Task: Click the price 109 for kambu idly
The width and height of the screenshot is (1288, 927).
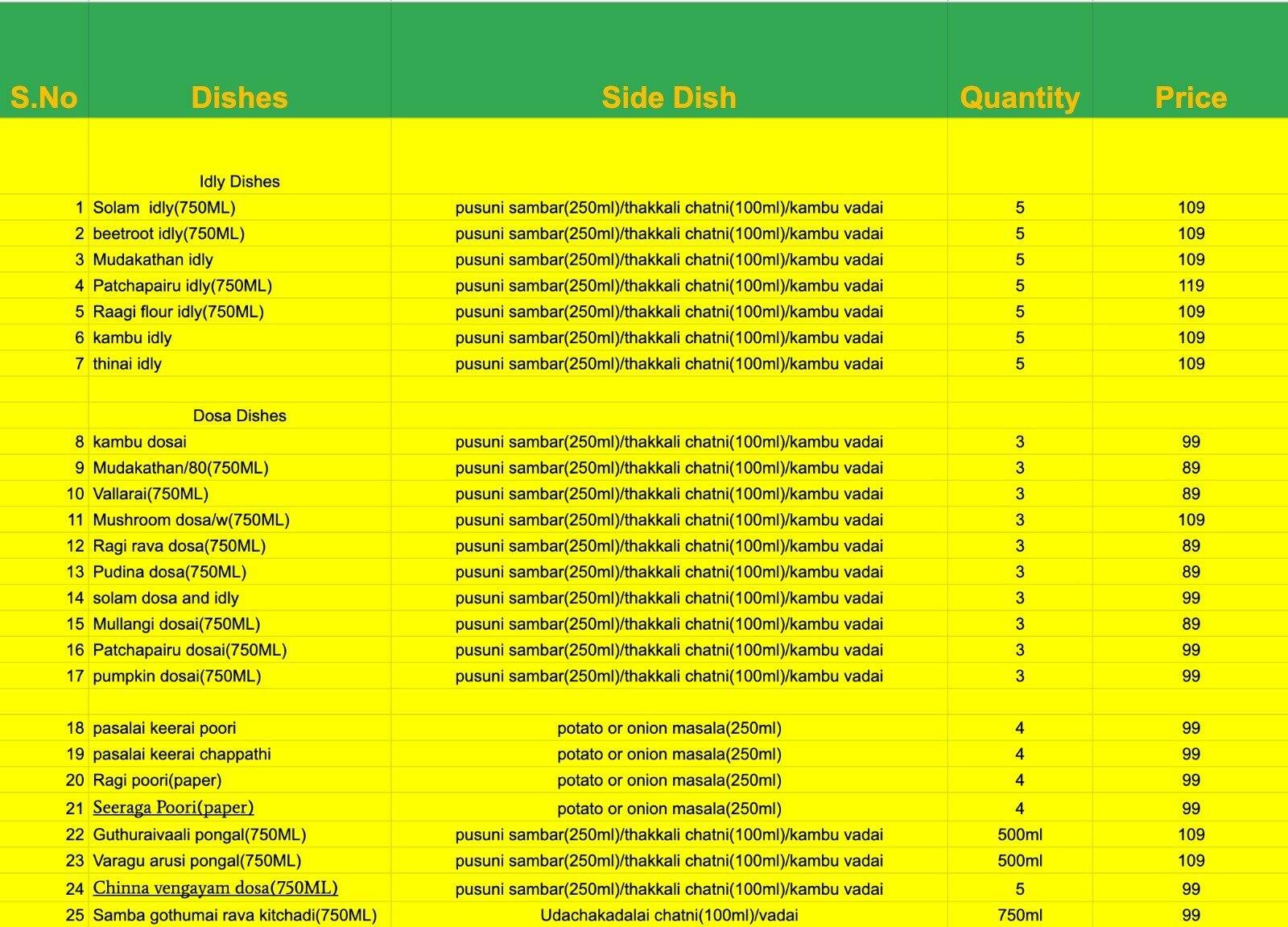Action: [x=1191, y=337]
